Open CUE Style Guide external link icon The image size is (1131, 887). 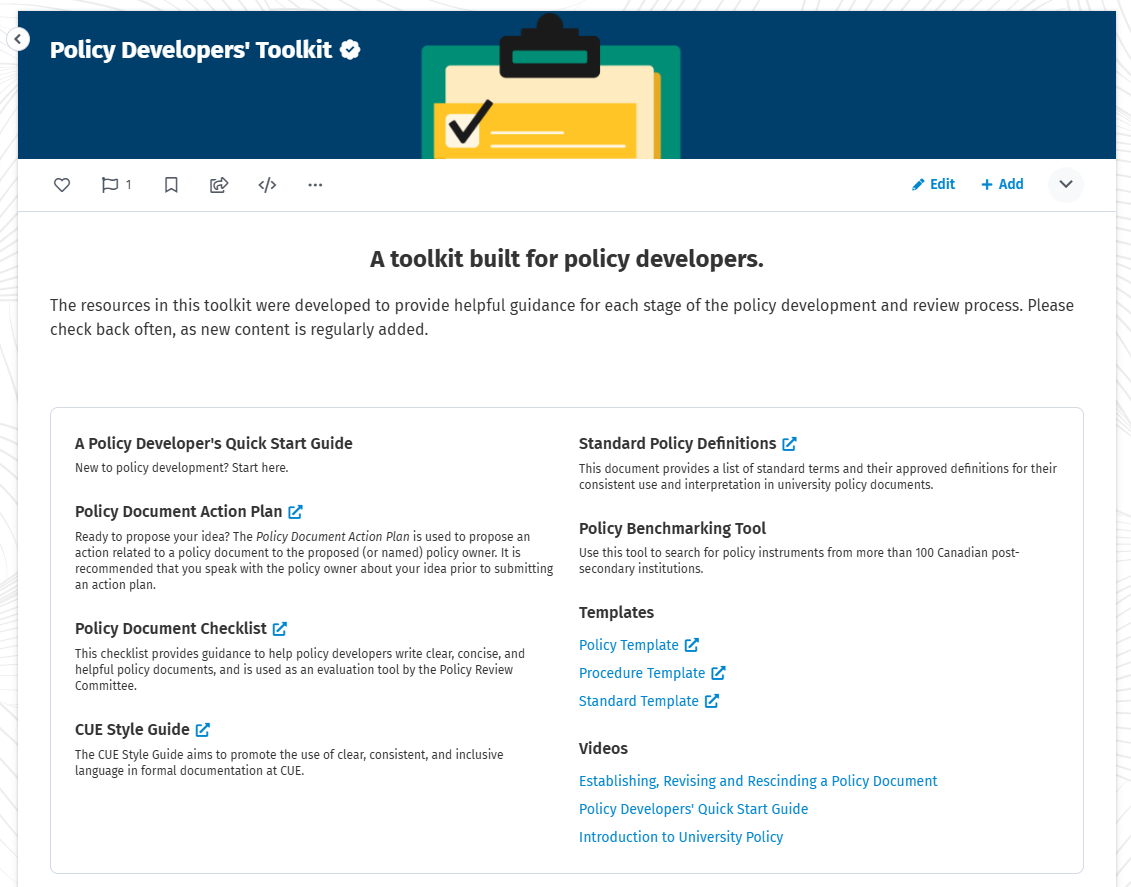click(x=203, y=730)
